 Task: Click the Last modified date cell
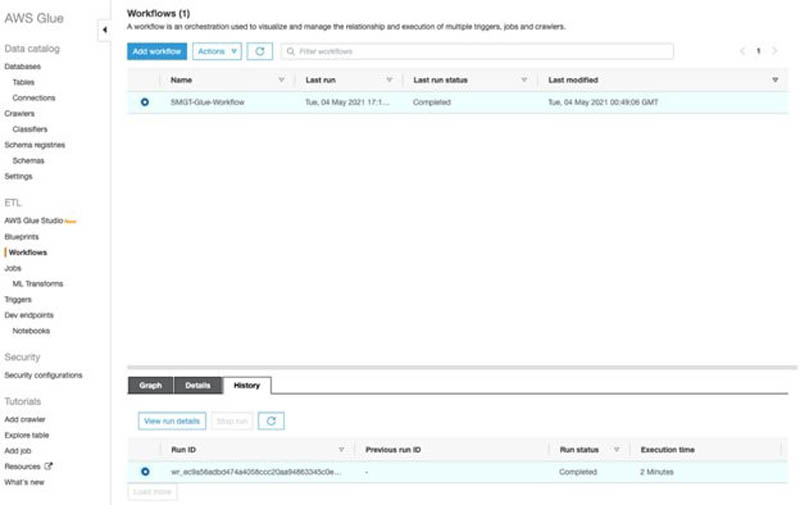(x=603, y=102)
